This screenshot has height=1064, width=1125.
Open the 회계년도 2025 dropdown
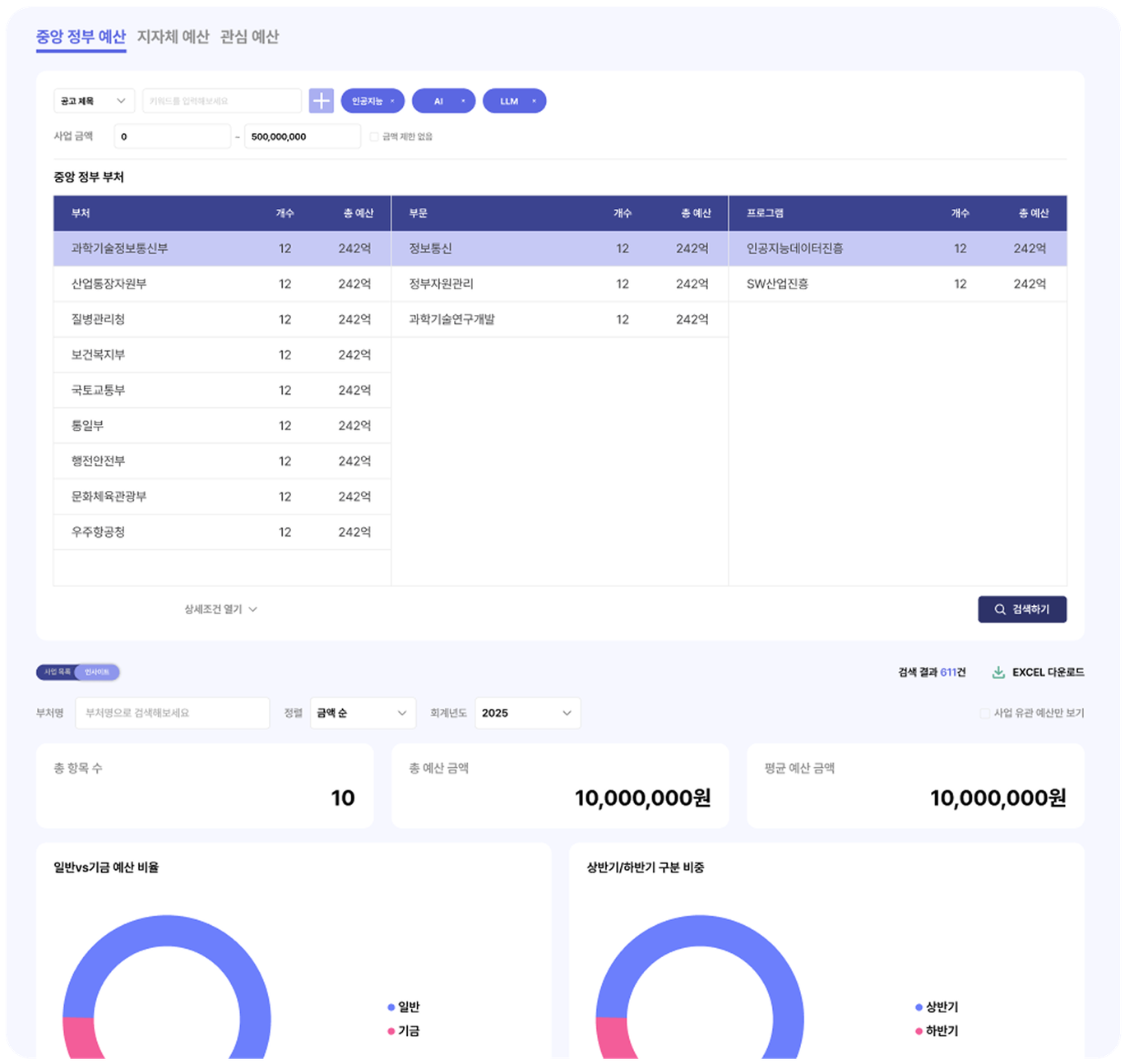527,713
